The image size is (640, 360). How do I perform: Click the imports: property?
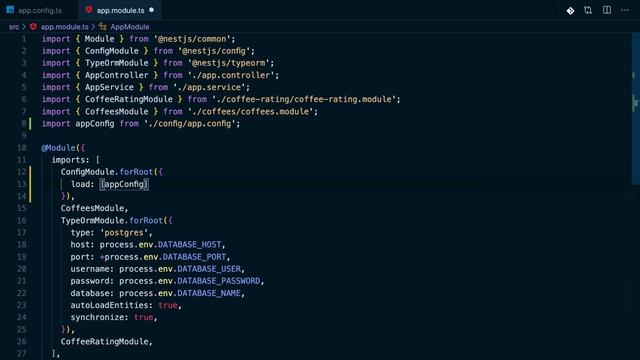tap(70, 160)
